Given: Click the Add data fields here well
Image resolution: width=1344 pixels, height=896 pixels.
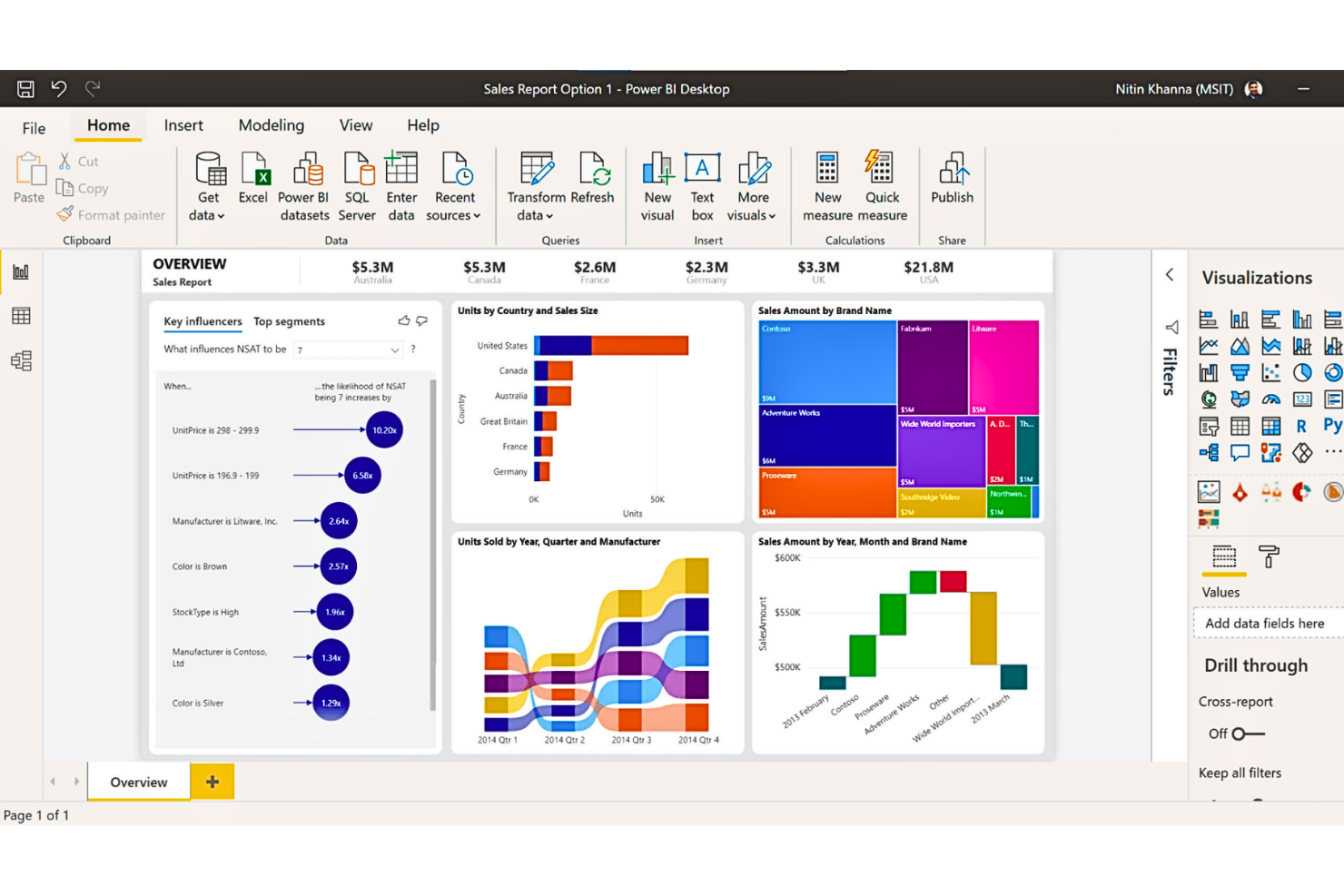Looking at the screenshot, I should click(1268, 624).
